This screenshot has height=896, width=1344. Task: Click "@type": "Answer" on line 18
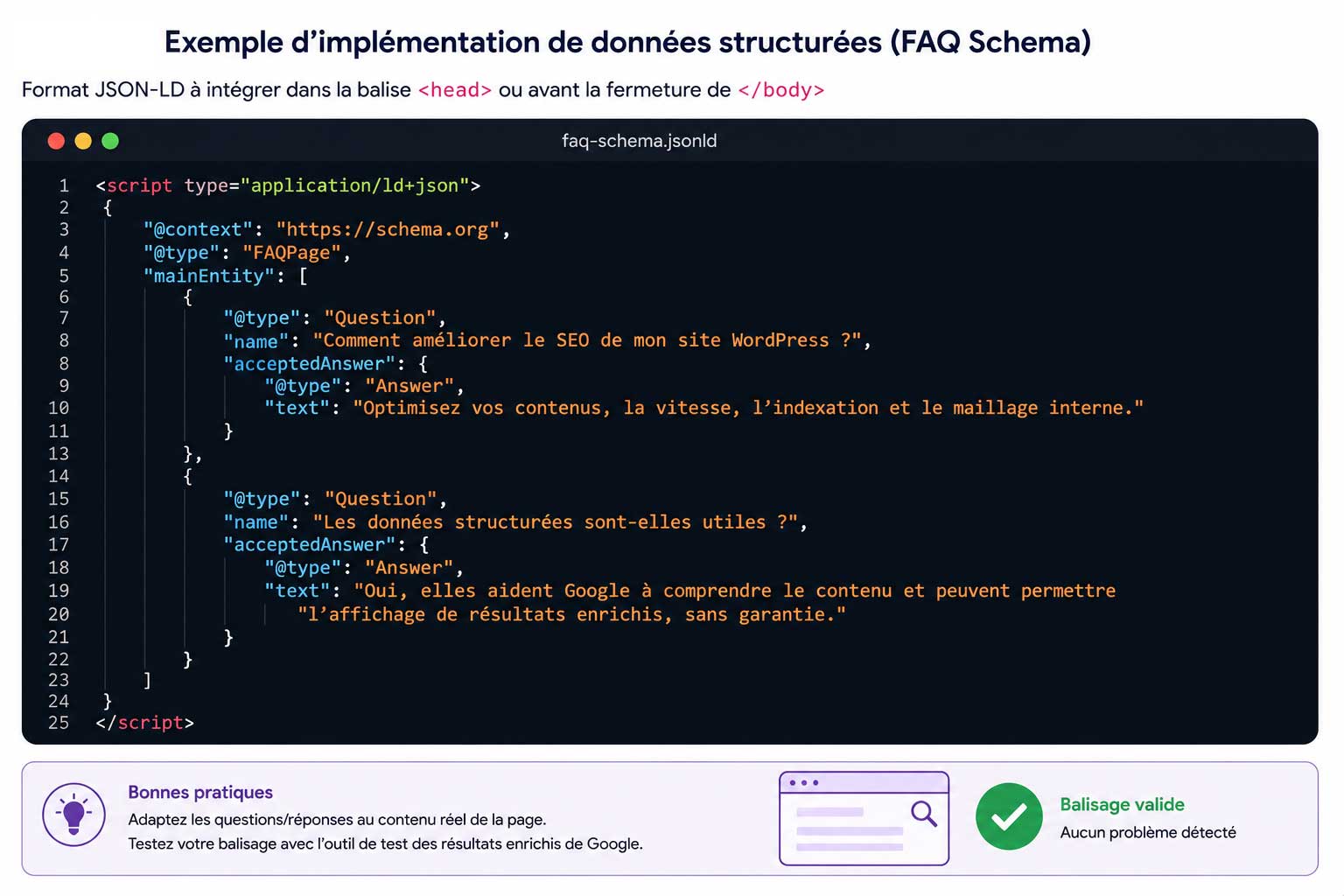(359, 568)
